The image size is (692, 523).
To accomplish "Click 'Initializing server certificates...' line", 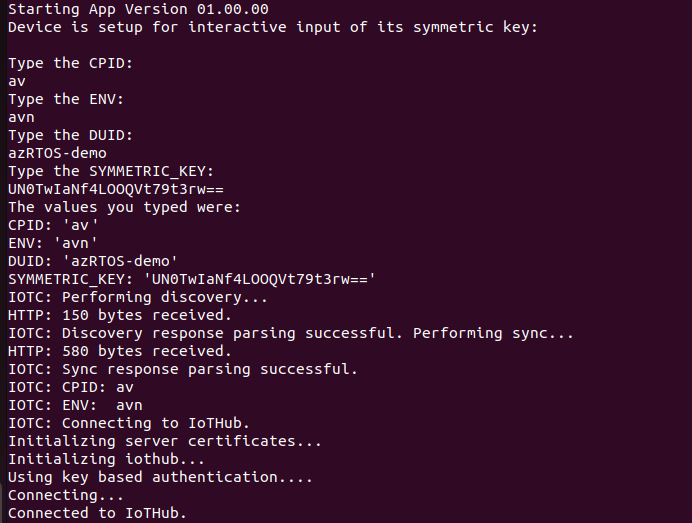I will [x=165, y=441].
